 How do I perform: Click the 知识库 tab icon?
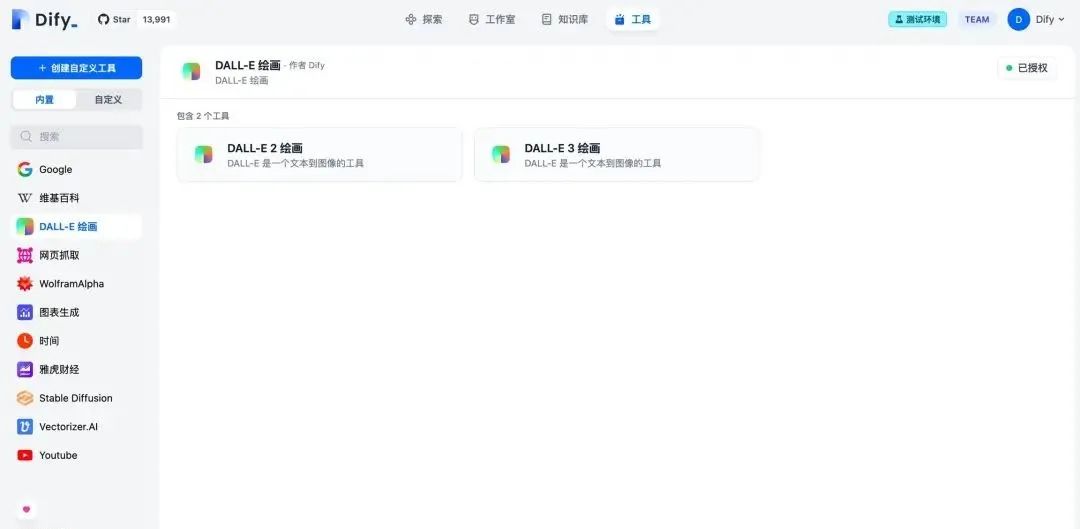tap(546, 19)
